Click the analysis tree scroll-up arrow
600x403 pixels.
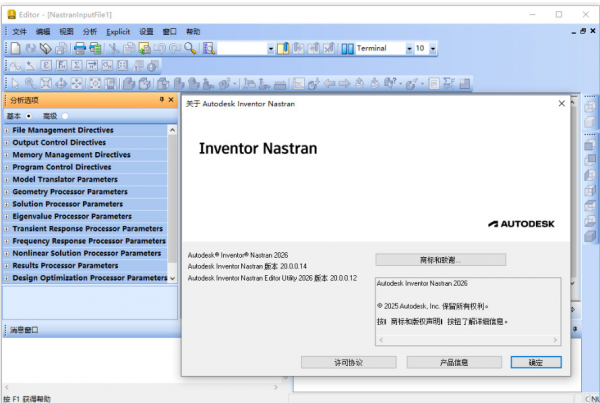172,130
